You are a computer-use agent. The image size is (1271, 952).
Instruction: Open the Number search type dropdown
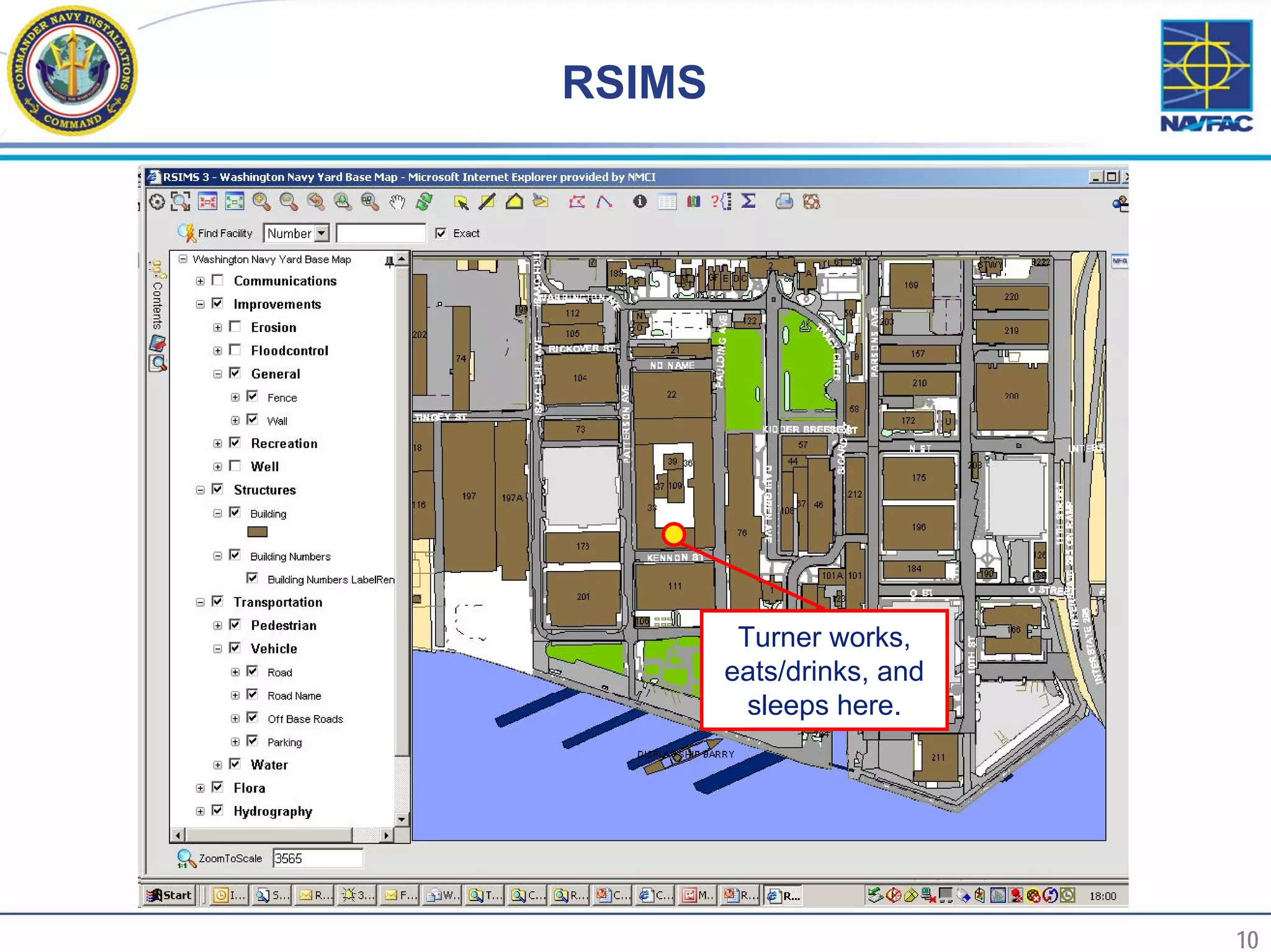pyautogui.click(x=321, y=233)
